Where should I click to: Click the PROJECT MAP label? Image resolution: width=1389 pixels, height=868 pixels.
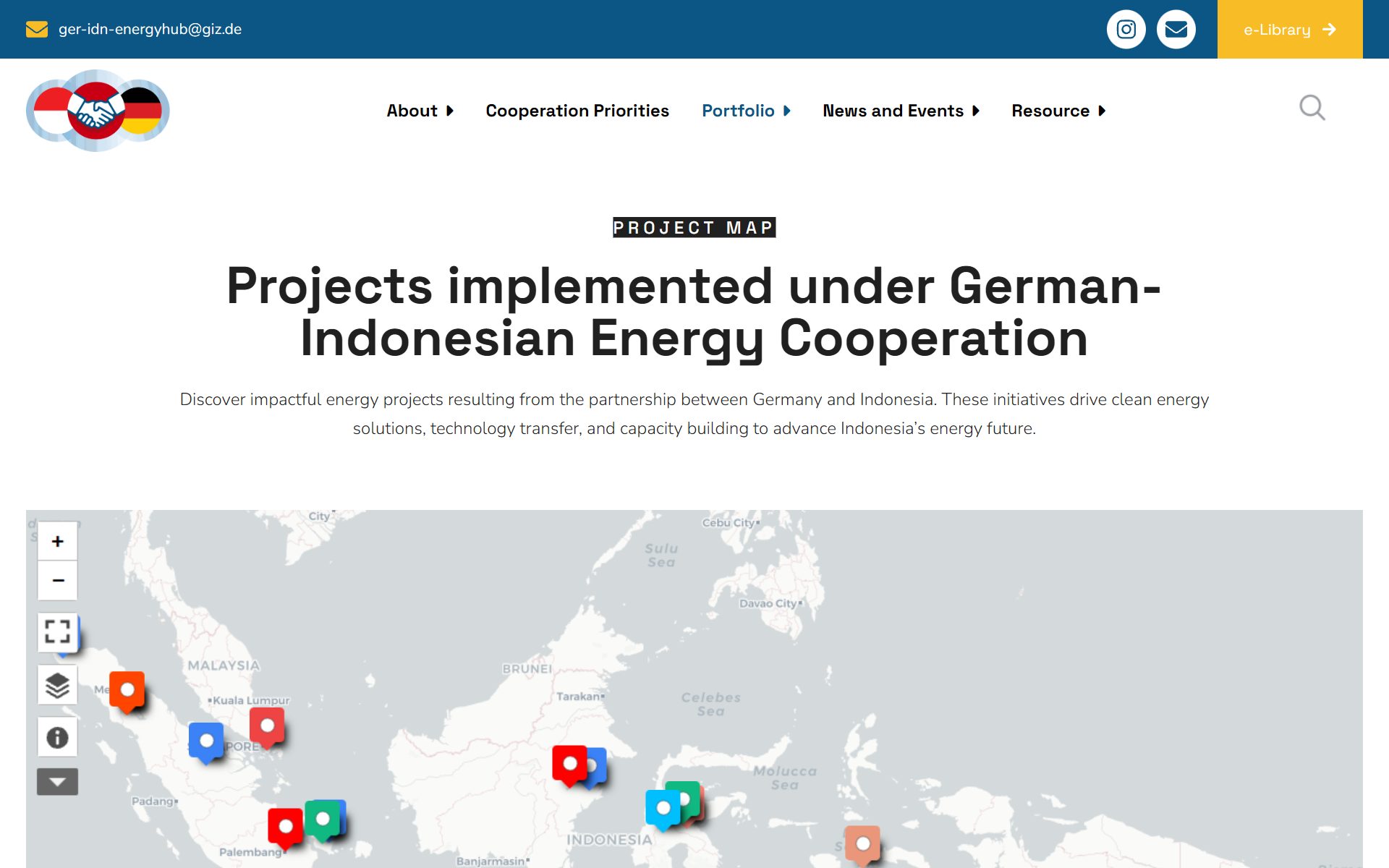(x=694, y=228)
